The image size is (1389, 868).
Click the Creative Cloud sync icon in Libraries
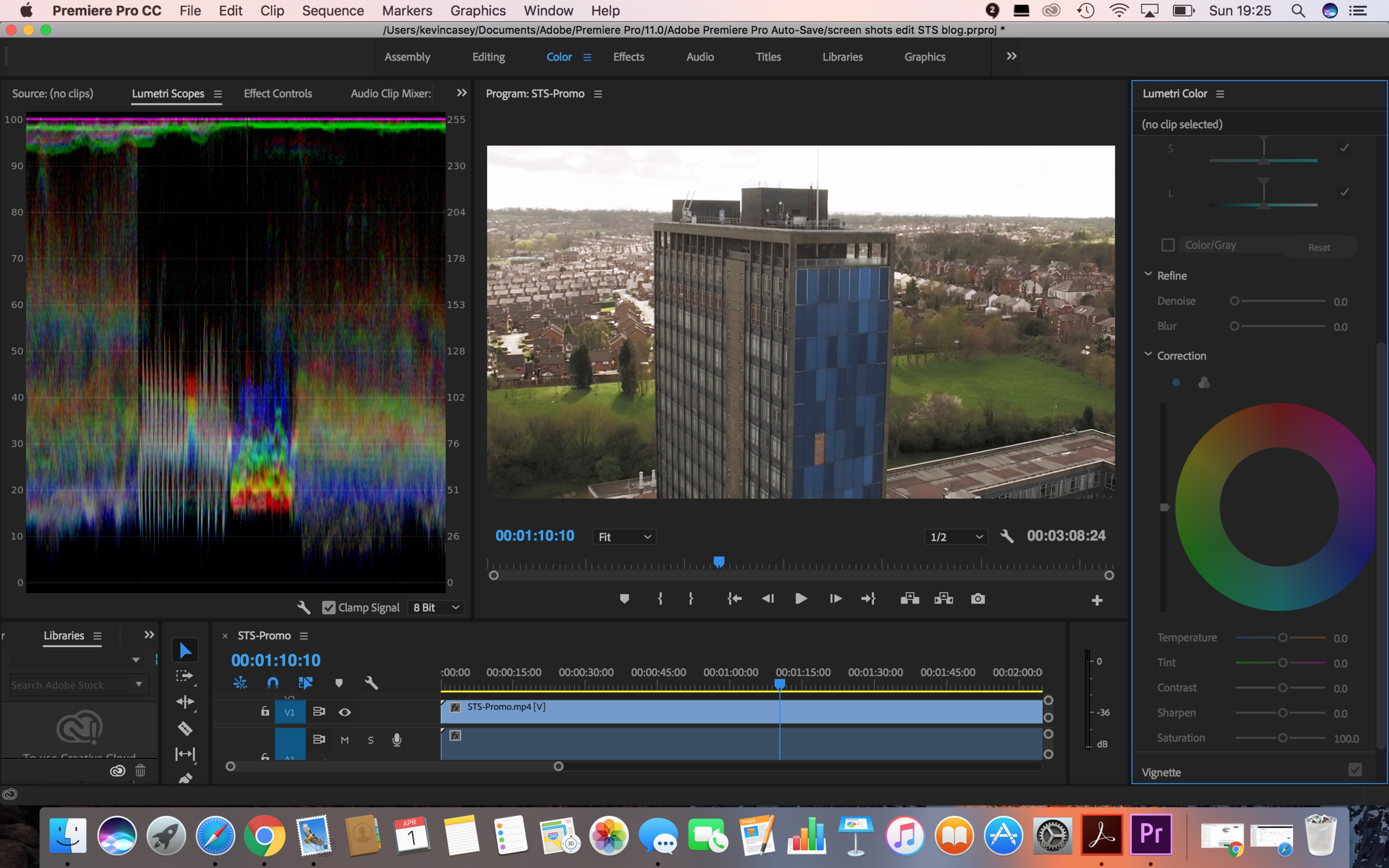117,770
